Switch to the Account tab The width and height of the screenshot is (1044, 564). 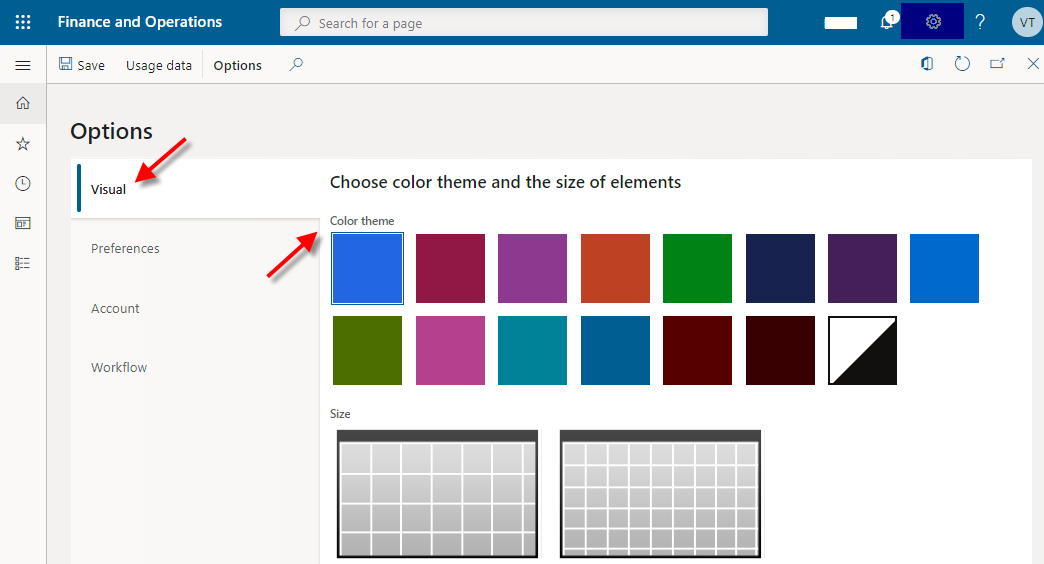point(115,308)
